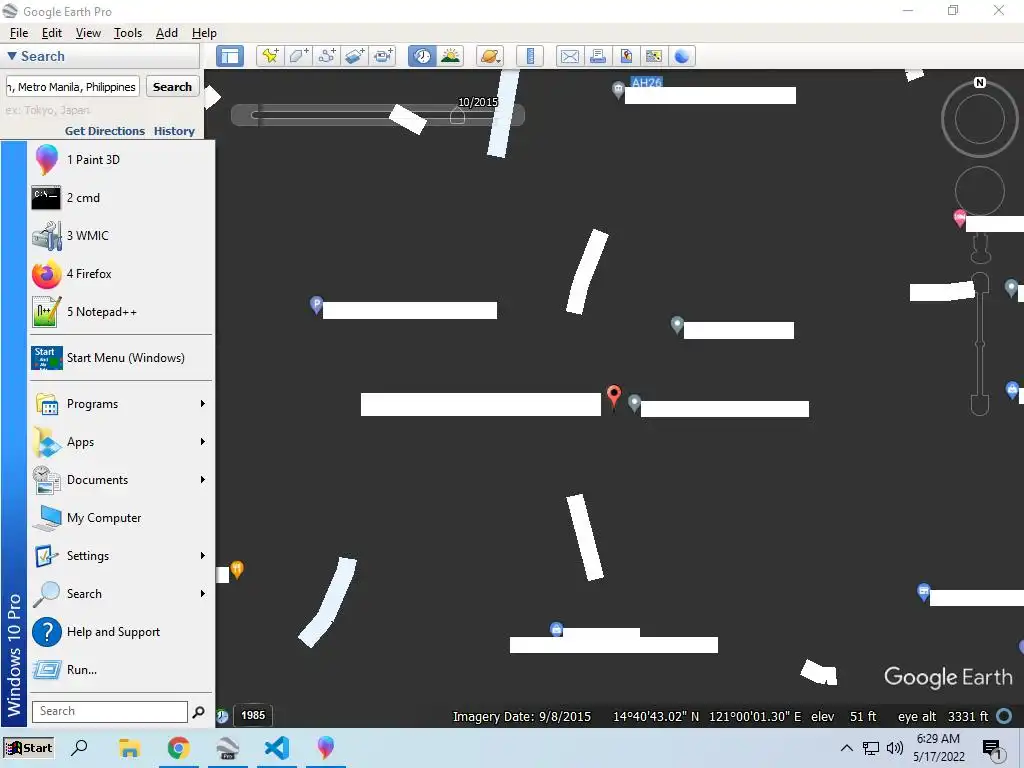Switch to Visual Studio Code on taskbar
Screen dimensions: 1024x768
click(x=276, y=748)
